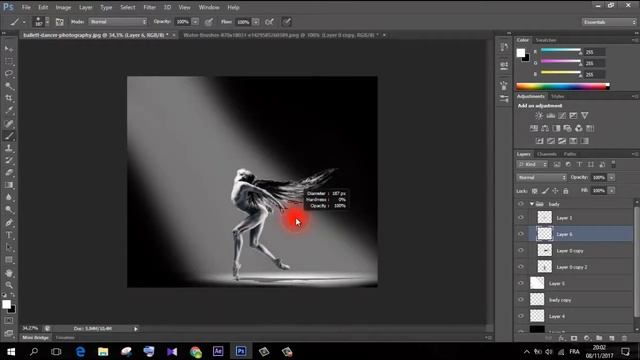The image size is (640, 360).
Task: Switch to the Channels tab
Action: pos(547,154)
